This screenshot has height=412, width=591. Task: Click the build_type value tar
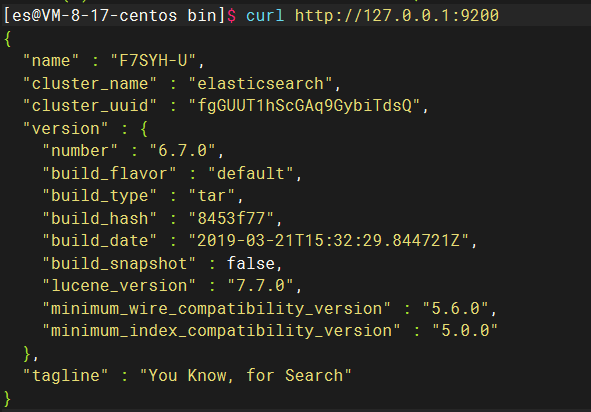(211, 196)
